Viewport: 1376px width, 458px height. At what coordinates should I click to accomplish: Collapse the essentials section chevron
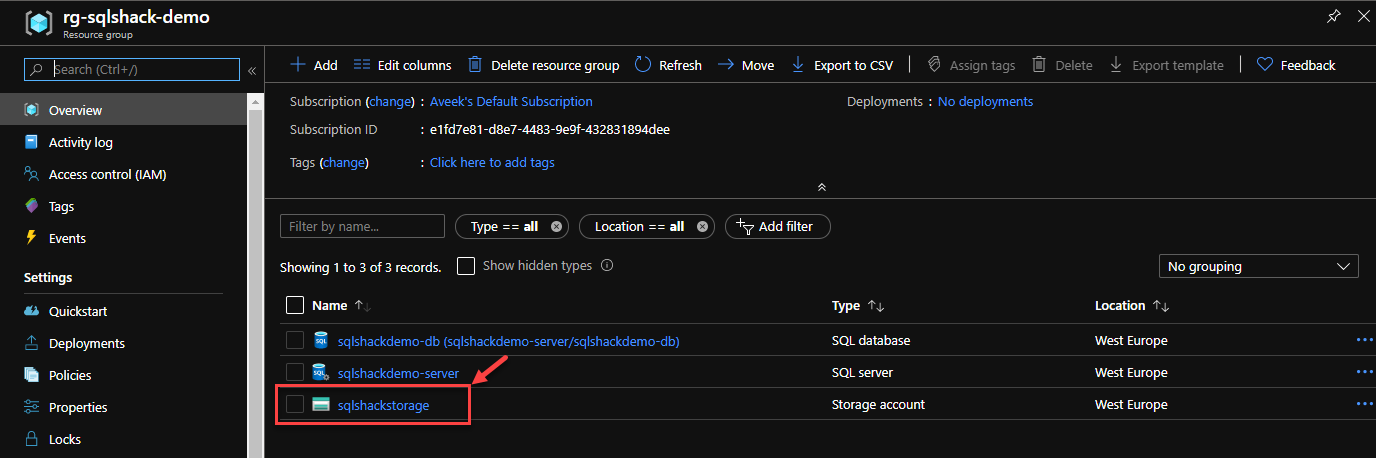point(821,187)
